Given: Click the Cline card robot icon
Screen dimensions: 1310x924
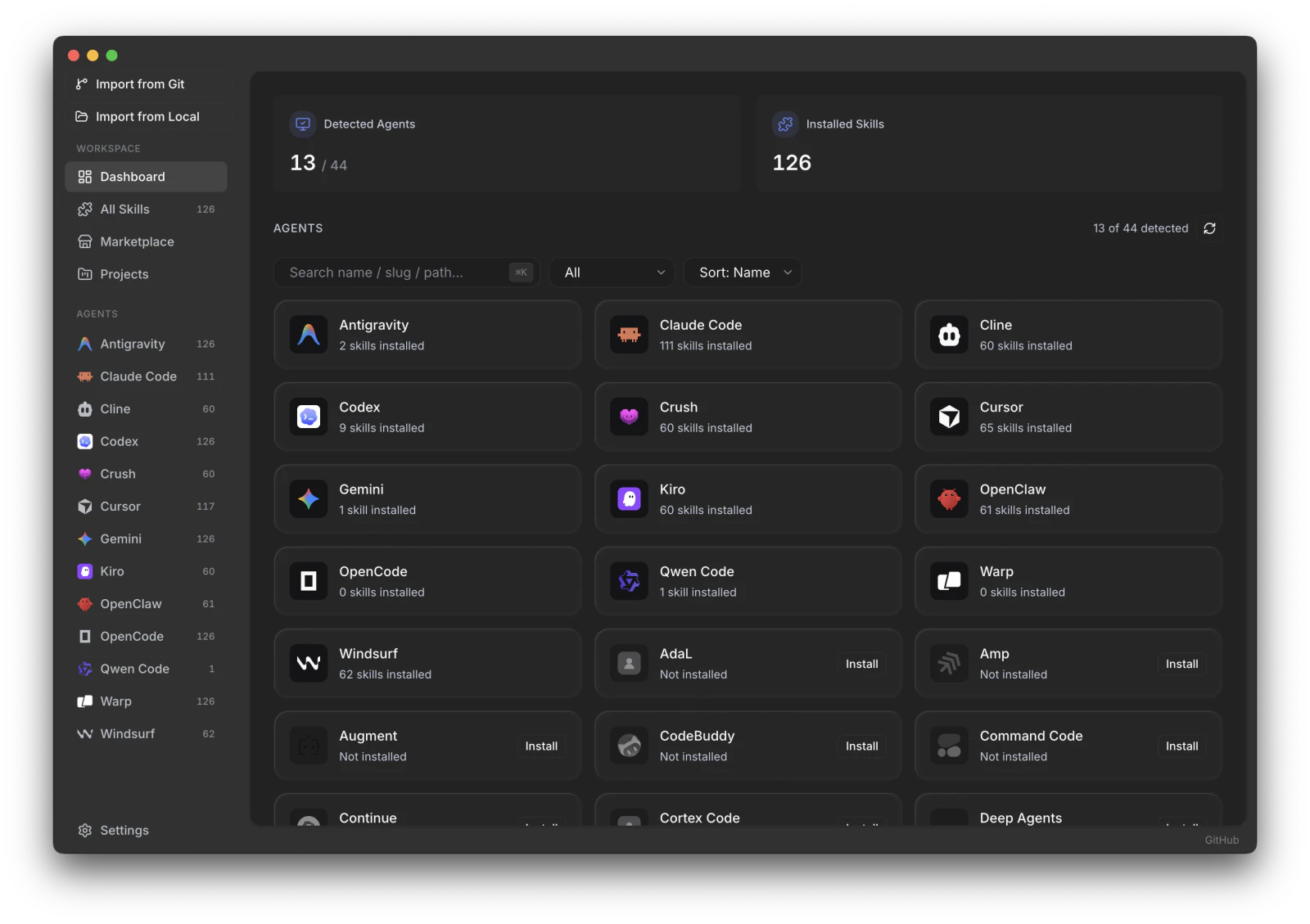Looking at the screenshot, I should pyautogui.click(x=949, y=335).
